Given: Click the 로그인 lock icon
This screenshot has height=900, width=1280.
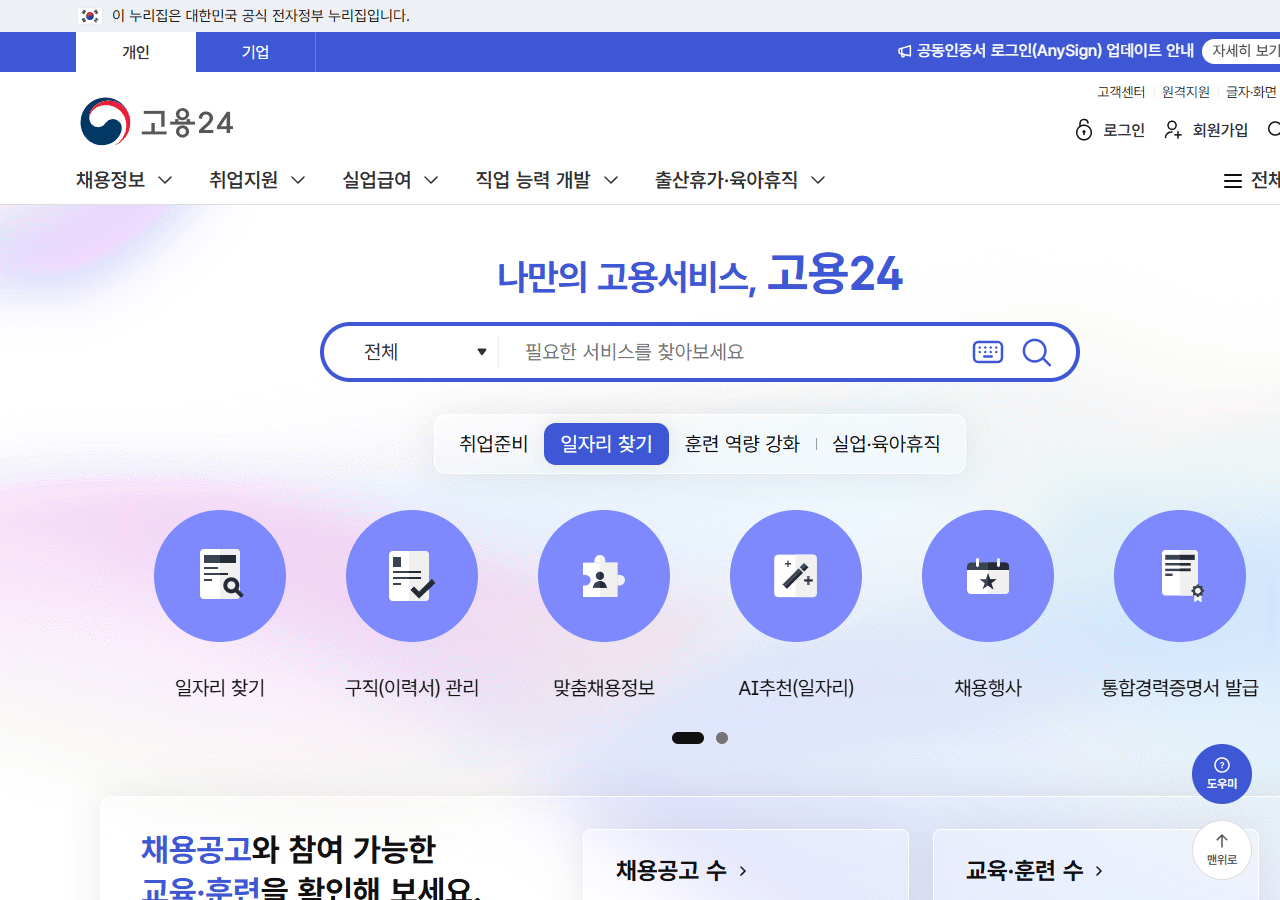Looking at the screenshot, I should point(1084,130).
